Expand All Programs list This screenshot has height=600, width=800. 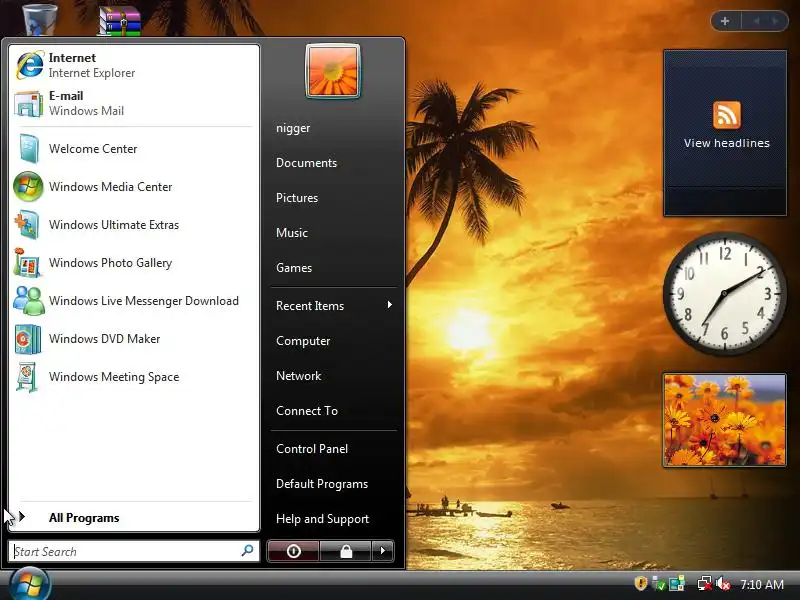coord(134,517)
